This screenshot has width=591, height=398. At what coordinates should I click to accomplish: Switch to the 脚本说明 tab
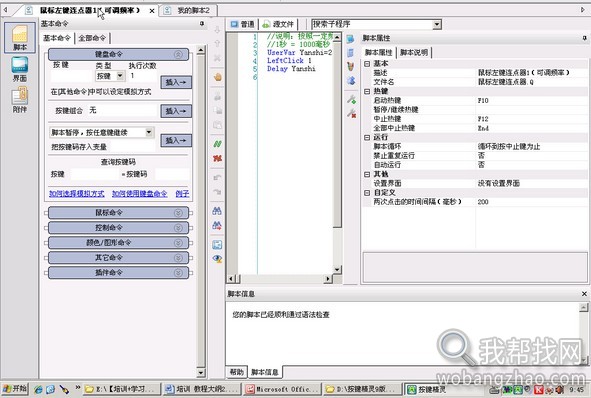coord(413,52)
